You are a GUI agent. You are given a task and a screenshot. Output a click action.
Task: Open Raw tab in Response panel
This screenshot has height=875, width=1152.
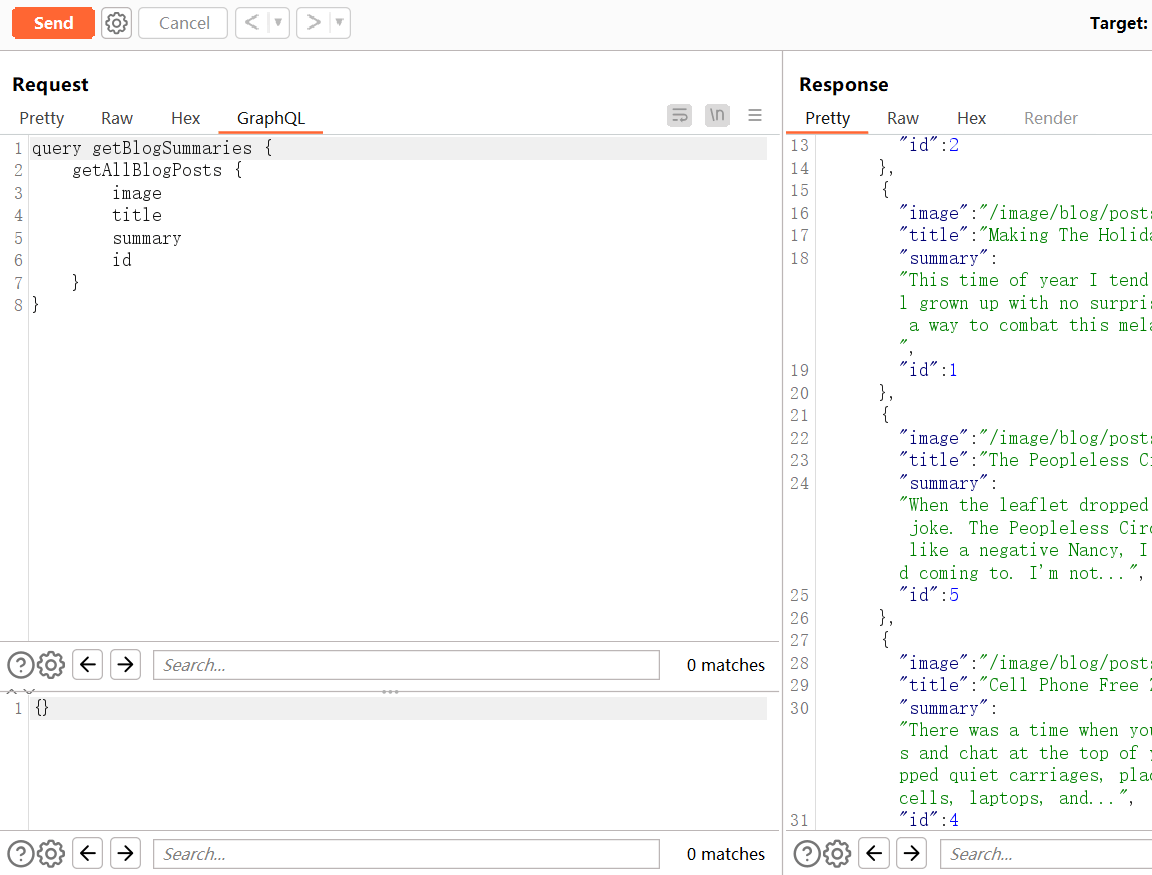click(x=903, y=118)
